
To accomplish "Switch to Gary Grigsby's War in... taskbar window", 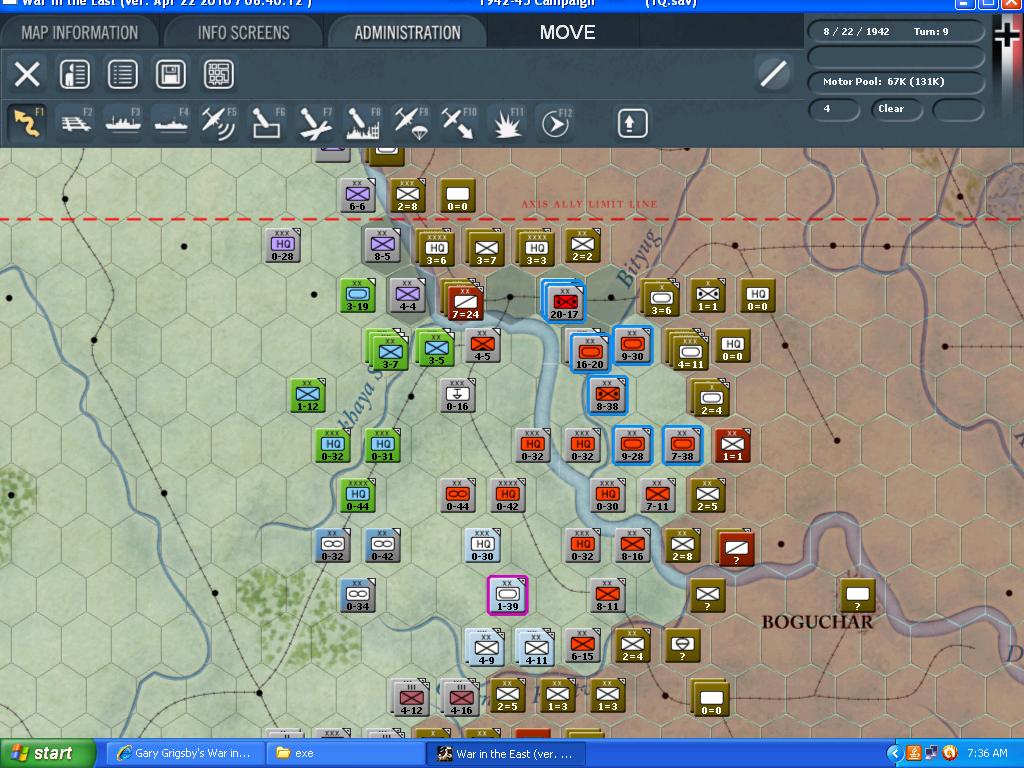I will tap(185, 754).
